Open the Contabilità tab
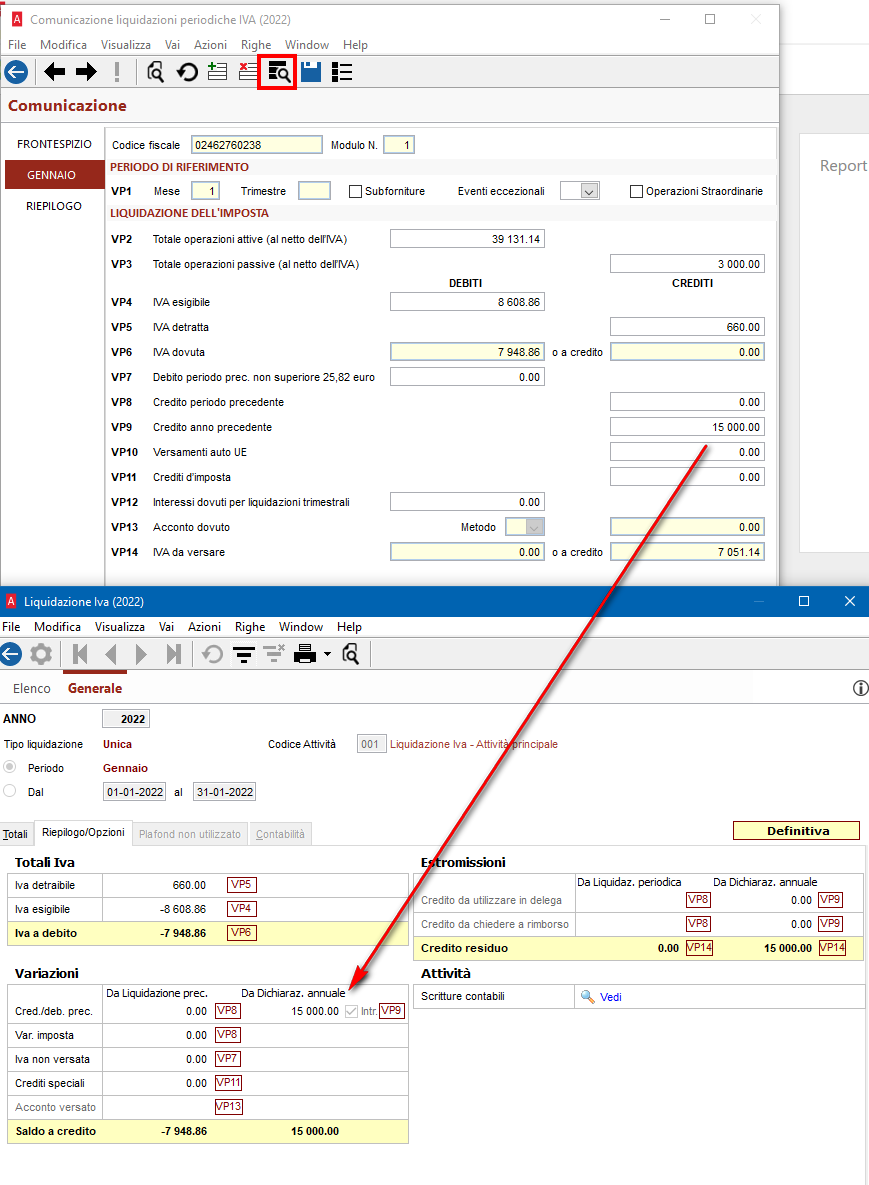This screenshot has height=1185, width=869. click(280, 834)
